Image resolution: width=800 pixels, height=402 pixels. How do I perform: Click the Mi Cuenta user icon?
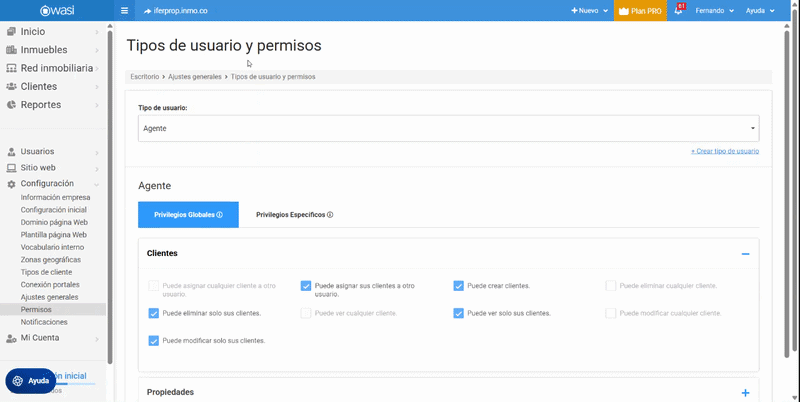click(x=11, y=338)
